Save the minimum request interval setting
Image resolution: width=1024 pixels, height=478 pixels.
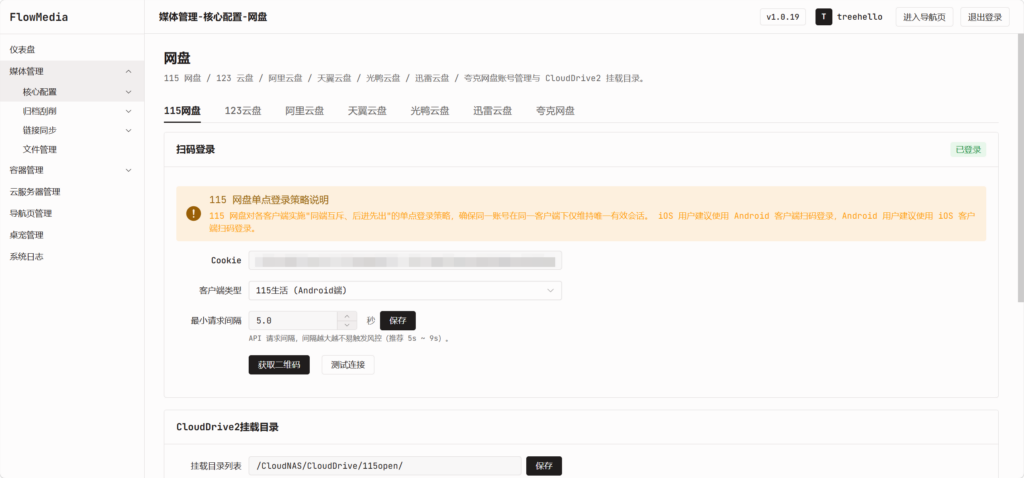click(x=398, y=321)
